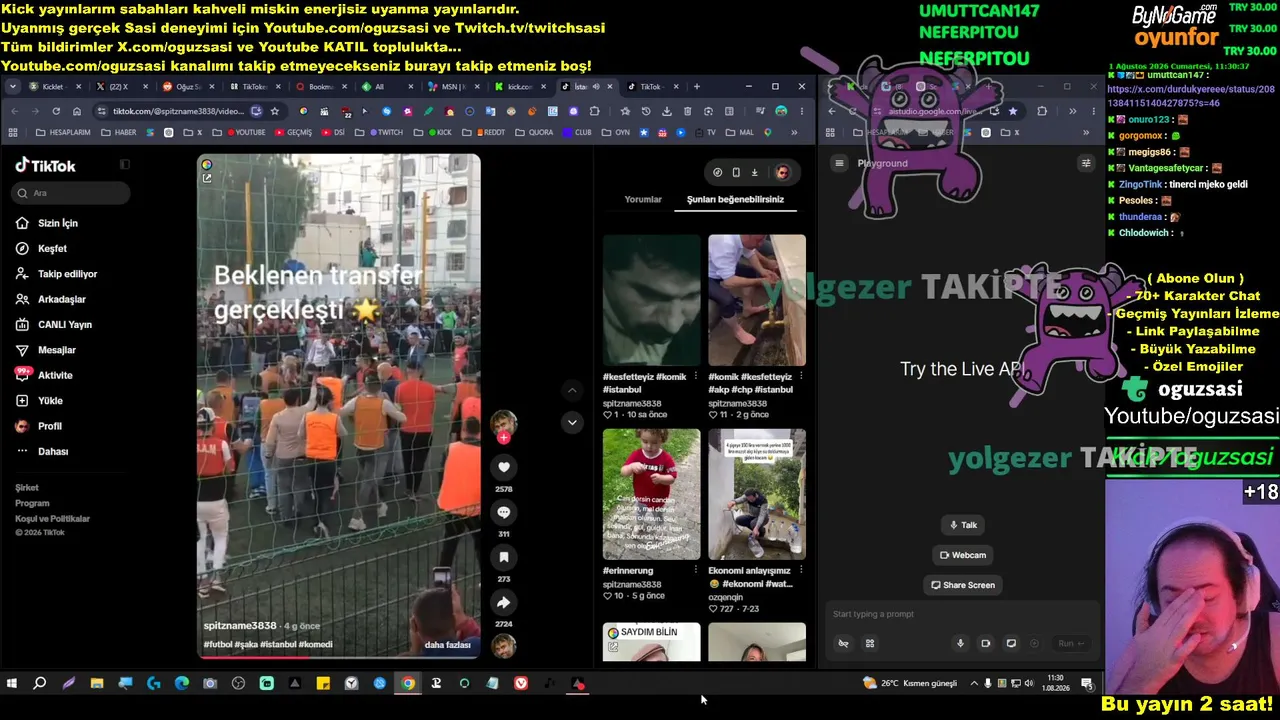The width and height of the screenshot is (1280, 720).
Task: Enable Webcam in AI Studio
Action: 963,555
